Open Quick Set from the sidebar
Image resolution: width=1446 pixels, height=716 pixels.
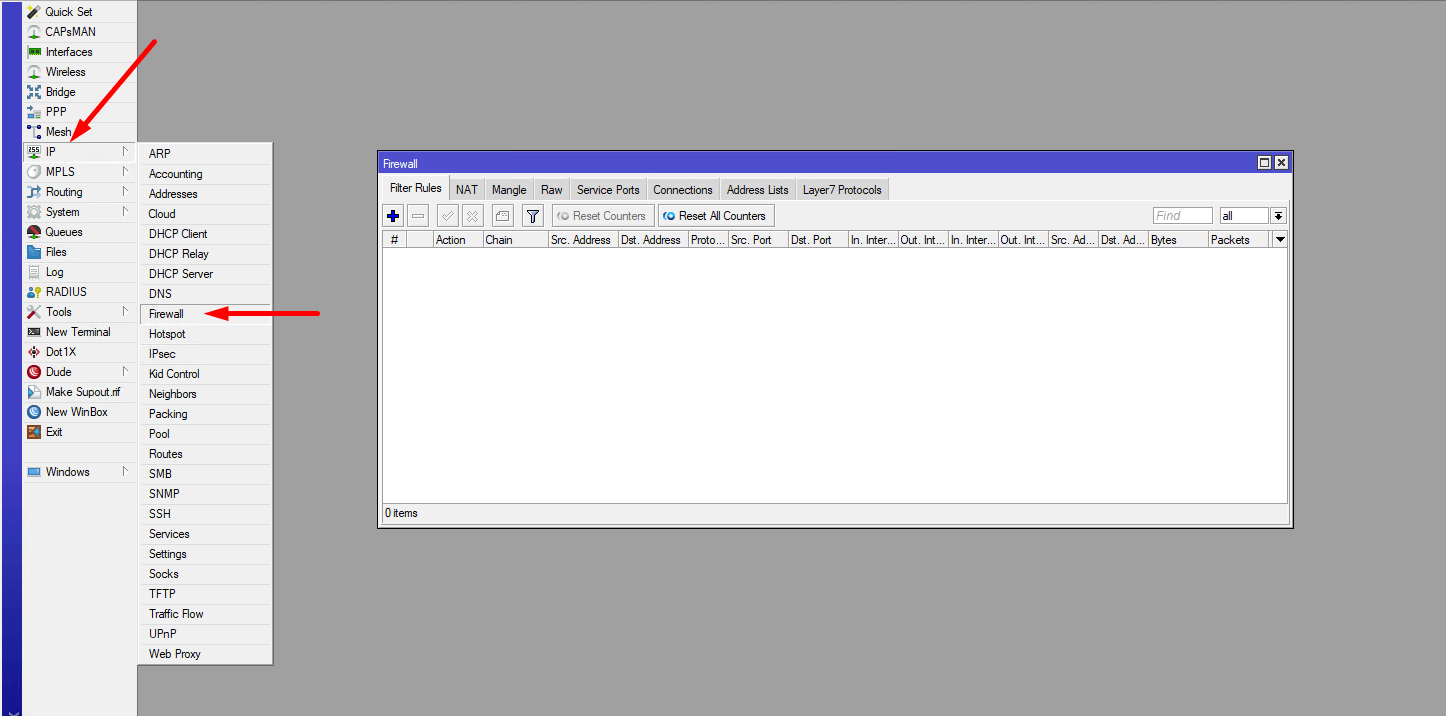(x=80, y=12)
